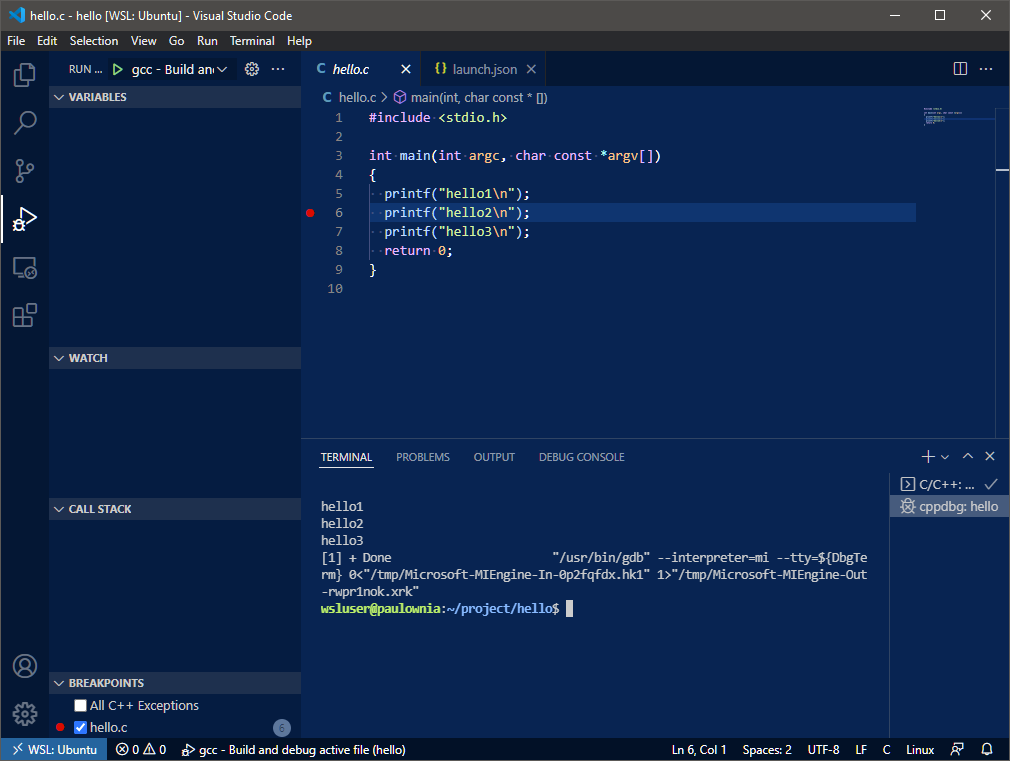
Task: Switch to the PROBLEMS panel tab
Action: coord(423,457)
